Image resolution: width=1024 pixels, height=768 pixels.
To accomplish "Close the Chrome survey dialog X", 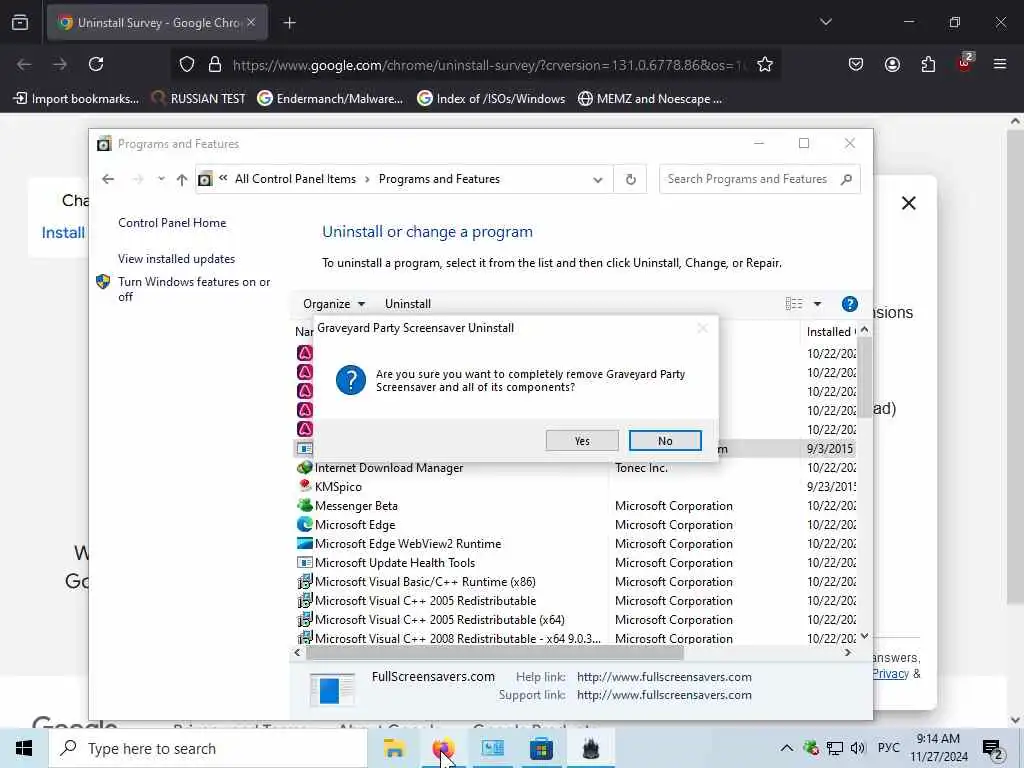I will click(908, 203).
